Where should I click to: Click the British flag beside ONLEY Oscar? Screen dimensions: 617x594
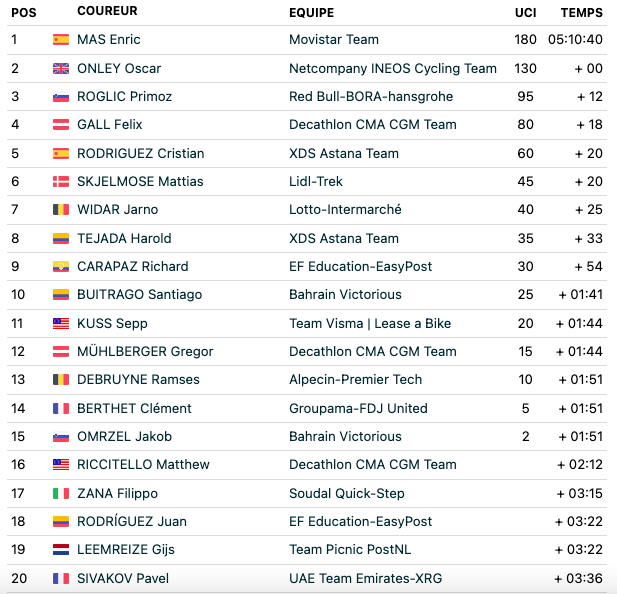pyautogui.click(x=61, y=68)
